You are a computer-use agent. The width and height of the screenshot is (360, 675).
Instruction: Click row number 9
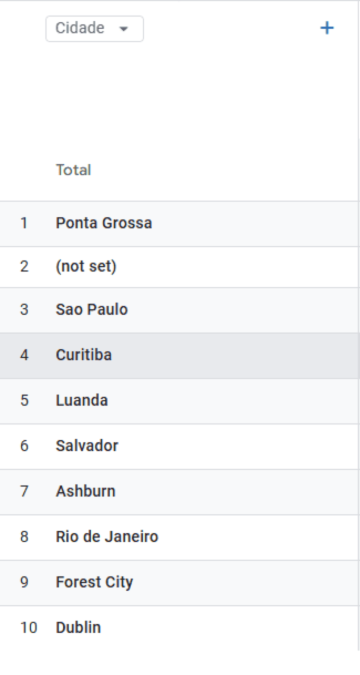24,582
